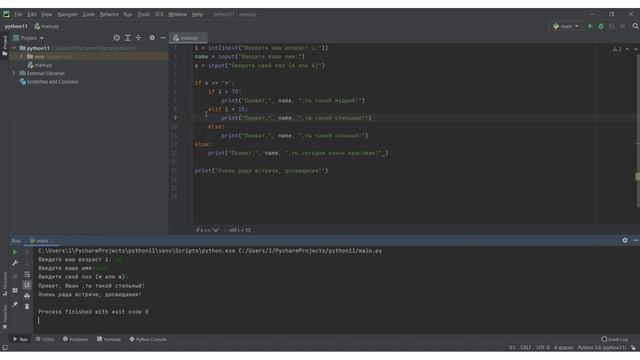Locate opened file in Project tree icon

117,38
